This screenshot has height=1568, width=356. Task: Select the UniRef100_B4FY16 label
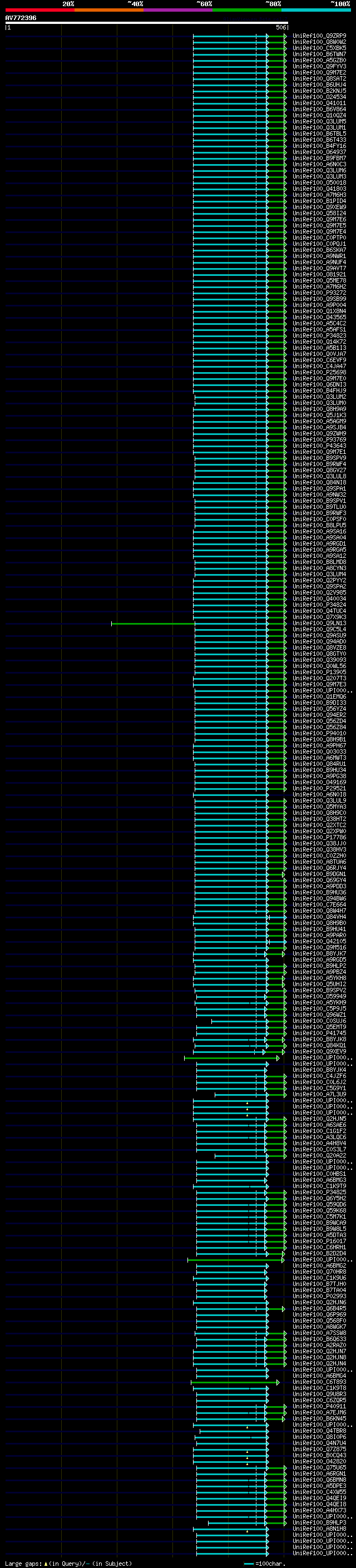(319, 146)
